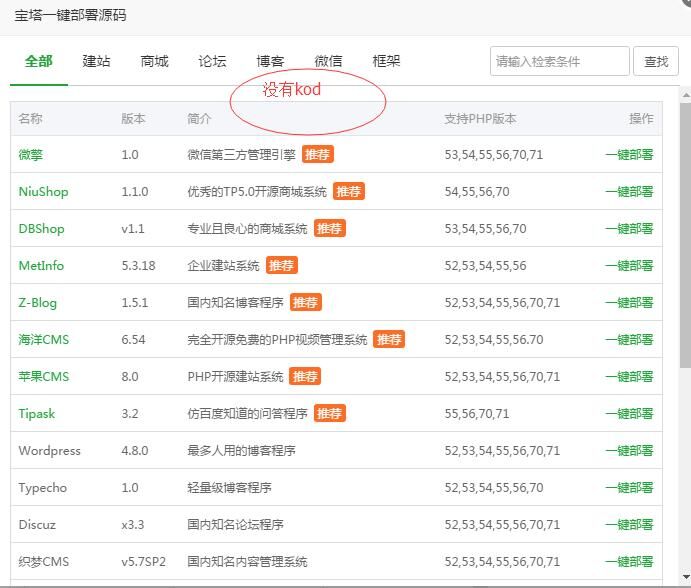Click description 国内知名论坛程序
Image resolution: width=691 pixels, height=588 pixels.
click(235, 525)
